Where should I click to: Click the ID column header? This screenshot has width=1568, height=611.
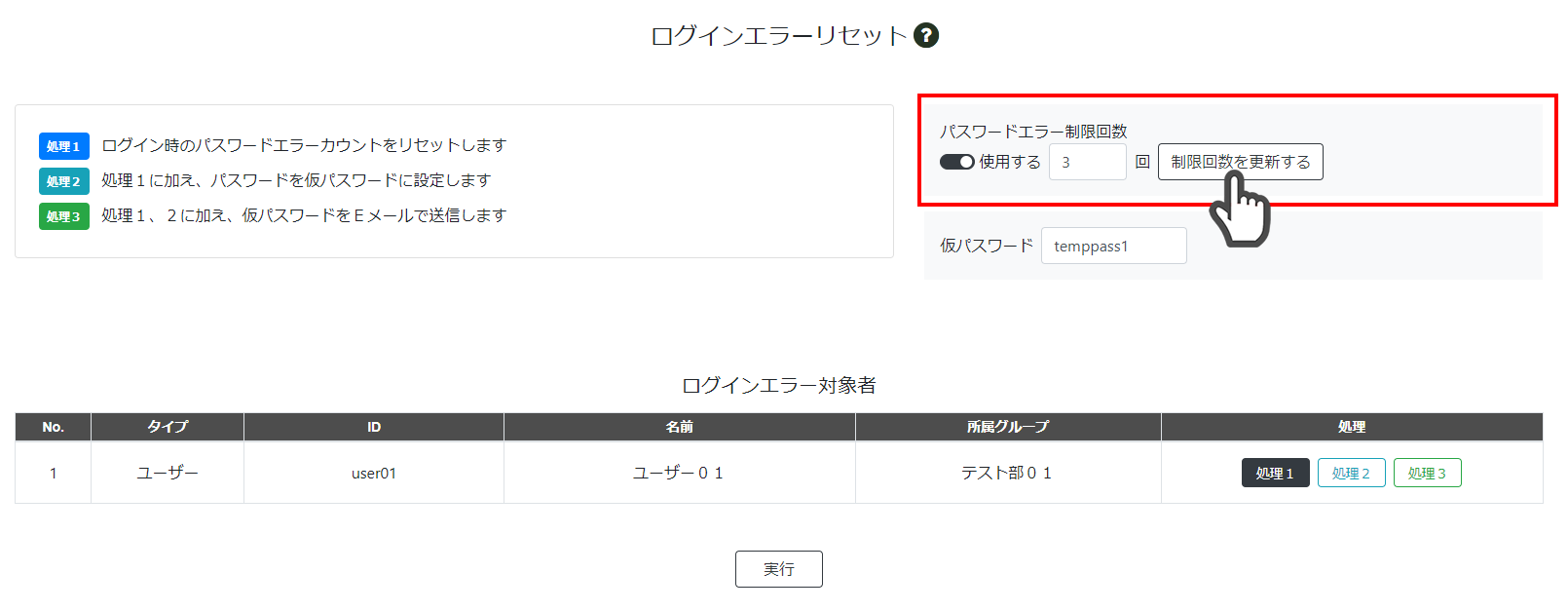374,427
